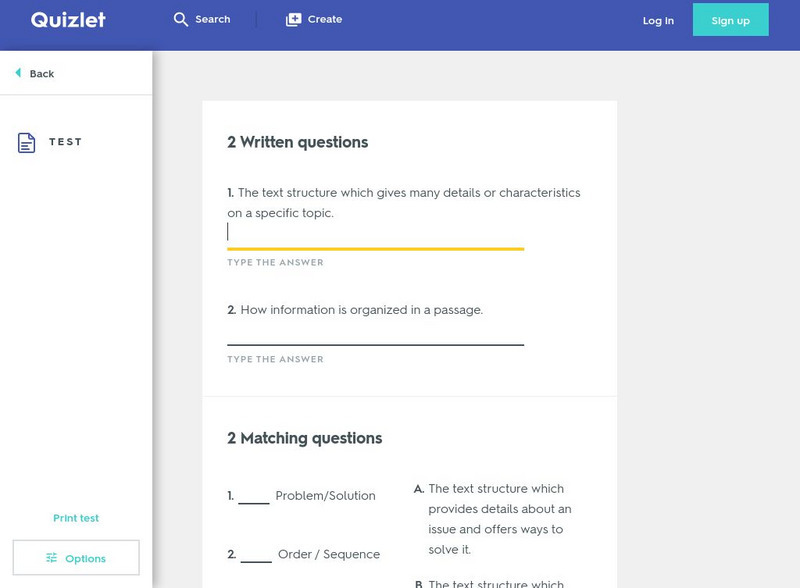Viewport: 800px width, 588px height.
Task: Click the Log in link
Action: [x=658, y=20]
